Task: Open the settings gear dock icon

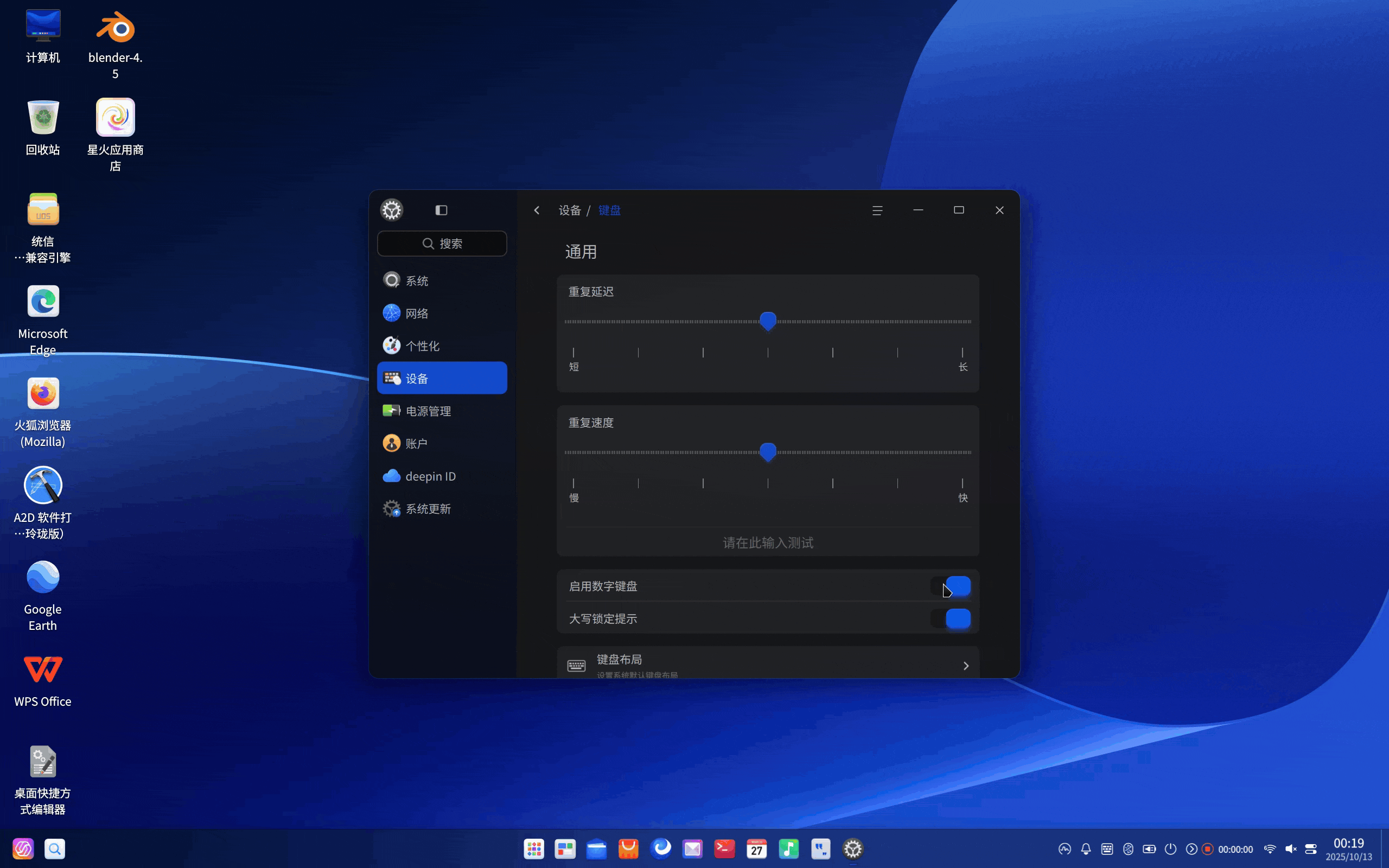Action: tap(853, 848)
